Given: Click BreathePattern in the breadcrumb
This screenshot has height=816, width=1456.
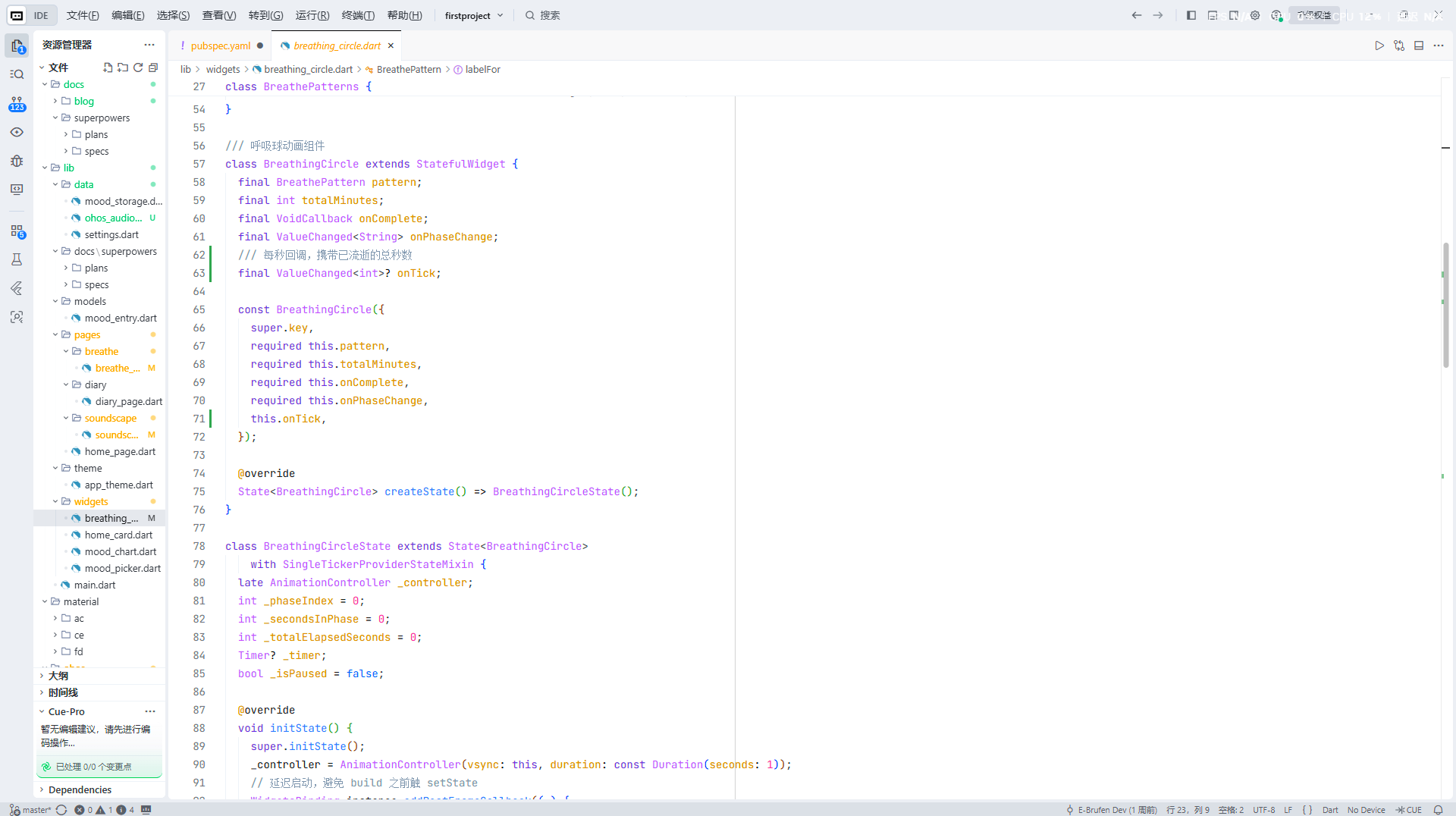Looking at the screenshot, I should (x=409, y=69).
